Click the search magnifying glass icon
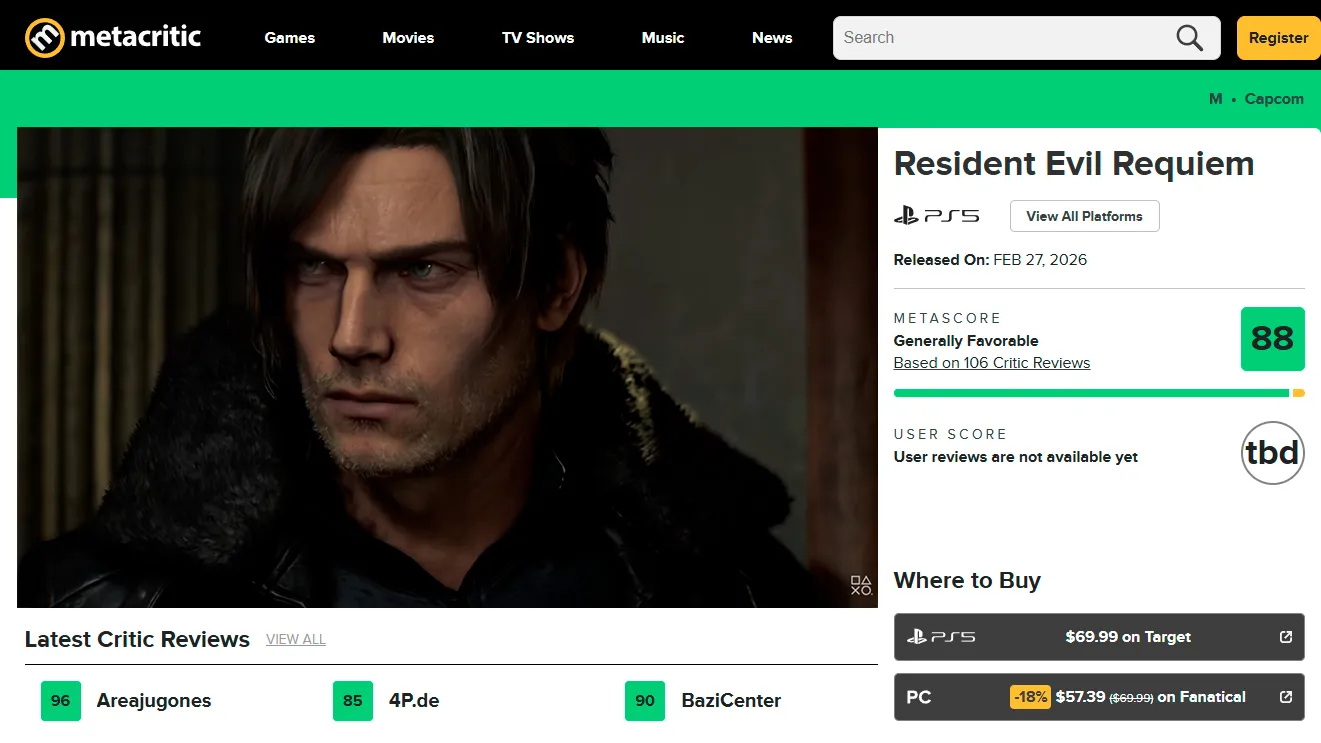1321x743 pixels. pyautogui.click(x=1189, y=38)
